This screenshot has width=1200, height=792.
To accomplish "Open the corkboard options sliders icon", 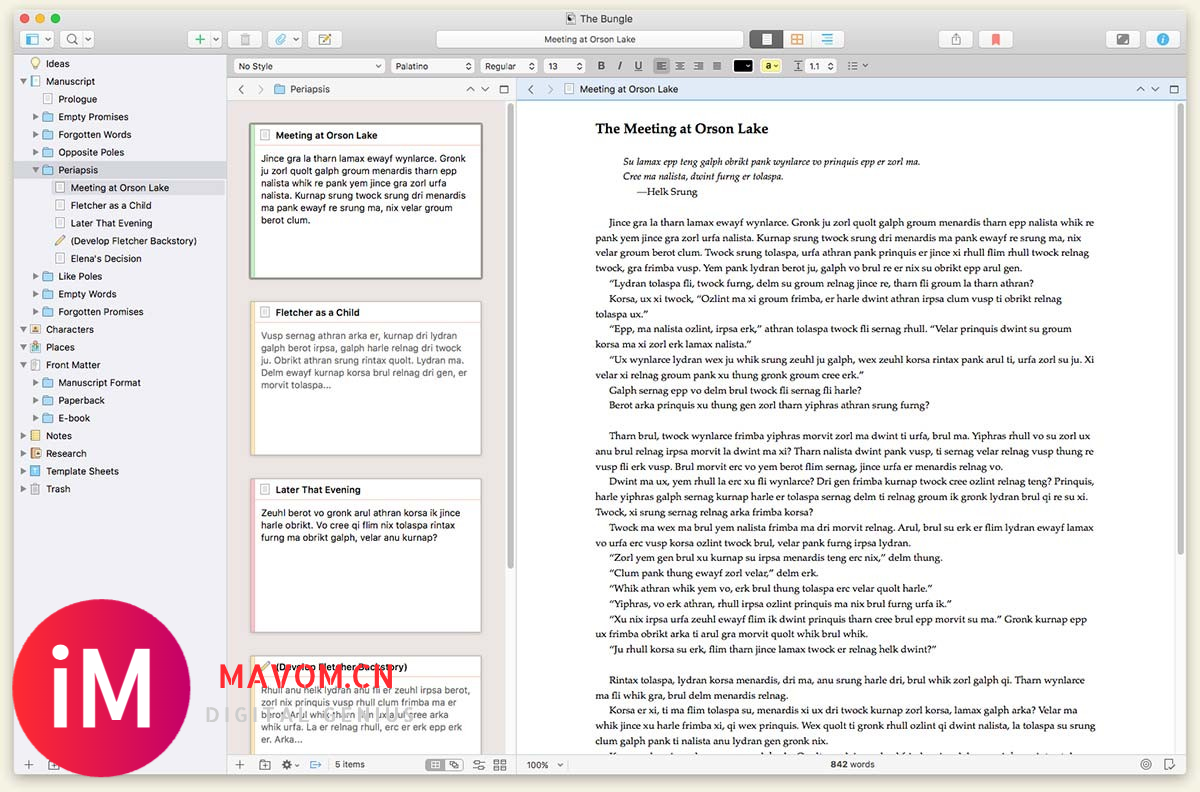I will point(479,765).
